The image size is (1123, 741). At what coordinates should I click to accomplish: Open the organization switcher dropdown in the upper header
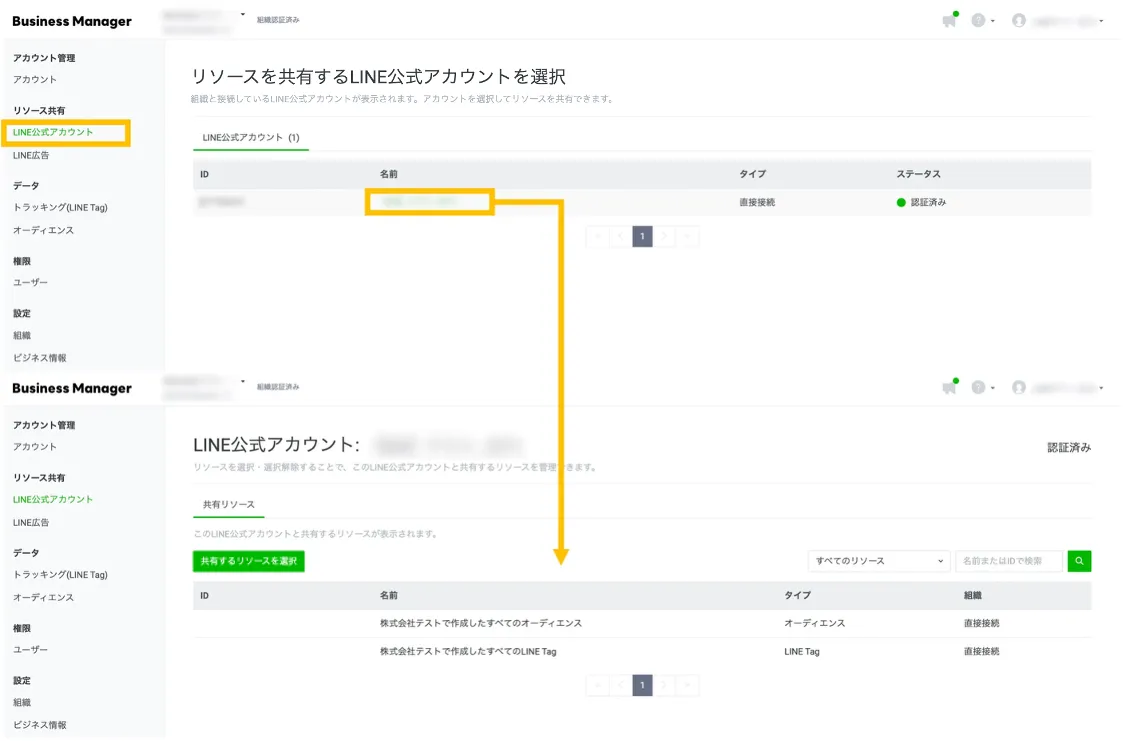243,15
